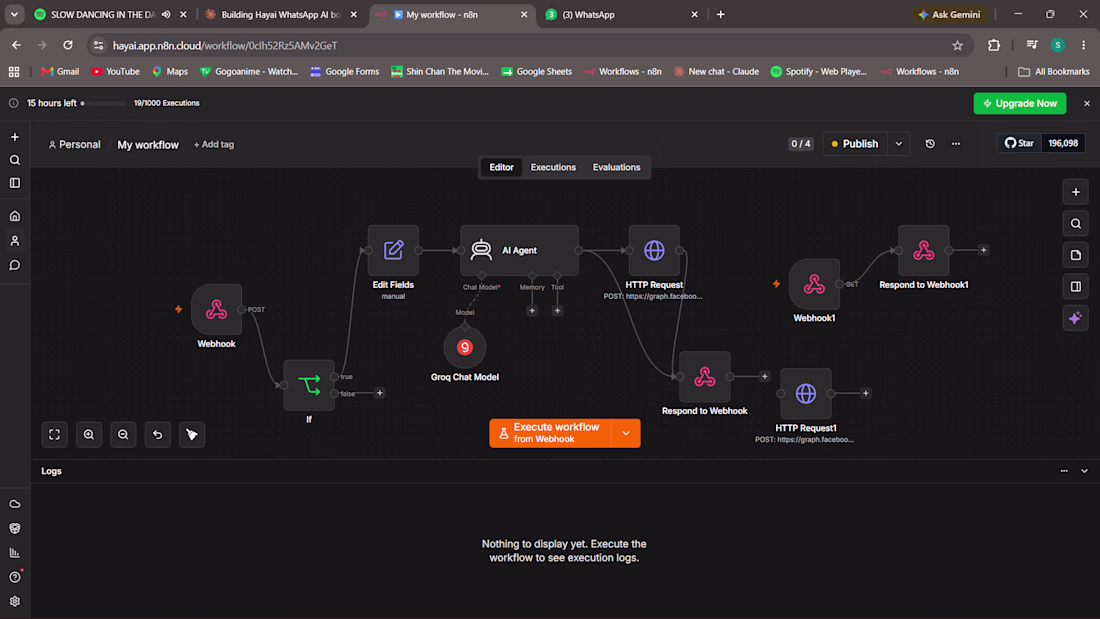Switch to the WhatsApp browser tab
1100x619 pixels.
tap(622, 14)
